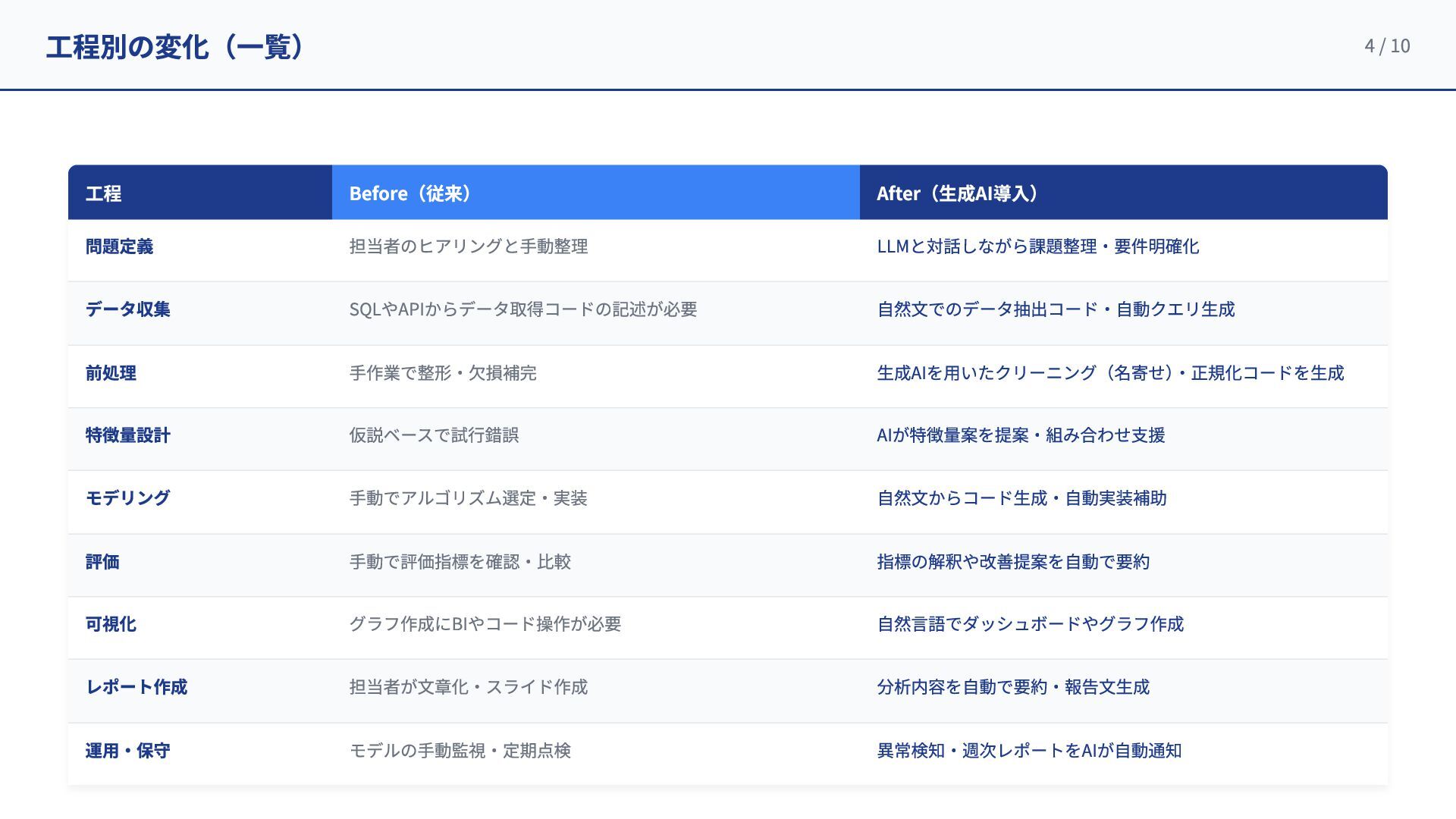Viewport: 1456px width, 819px height.
Task: Select the 工程 column header
Action: 103,193
